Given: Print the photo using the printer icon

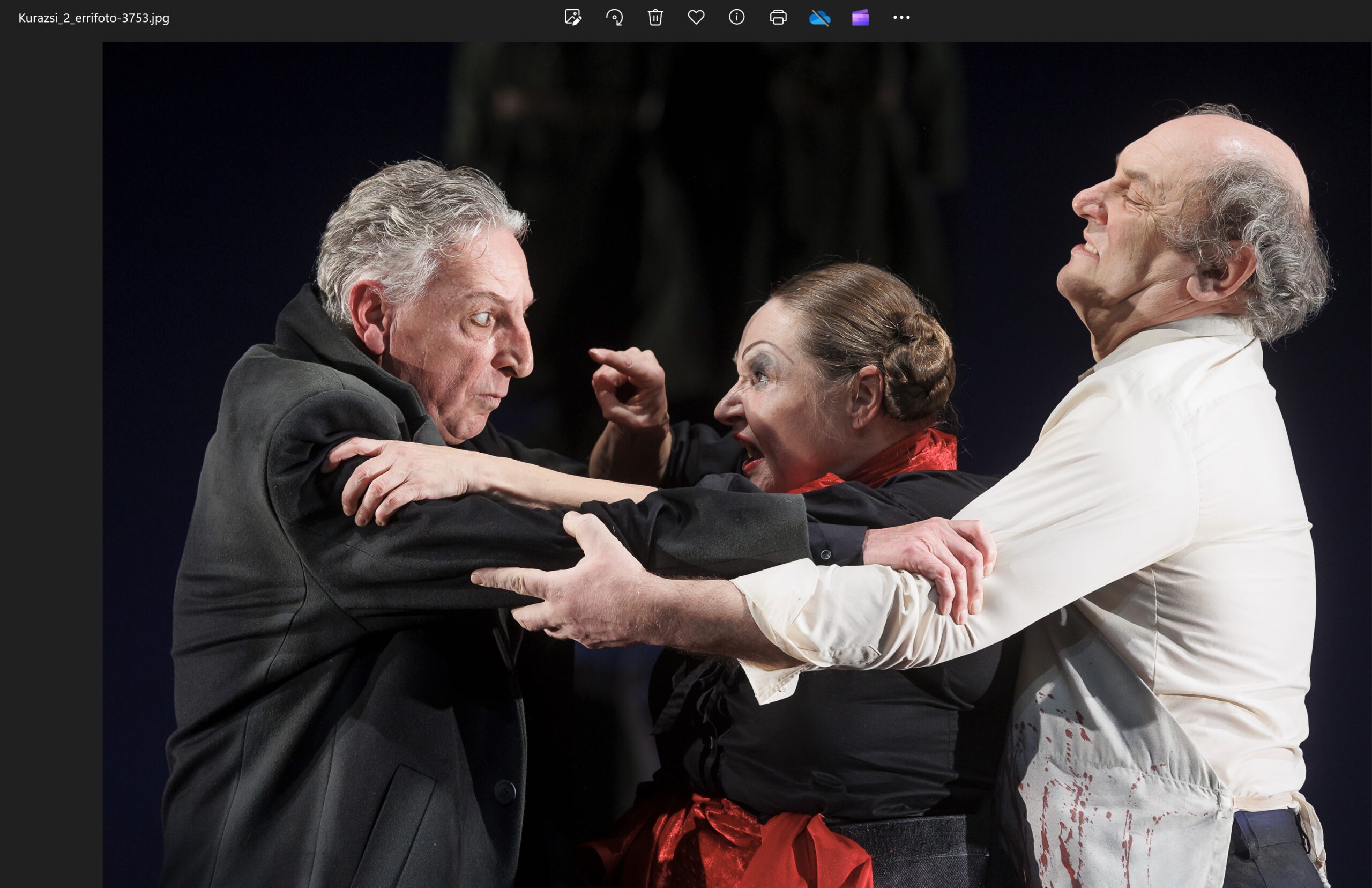Looking at the screenshot, I should 778,17.
